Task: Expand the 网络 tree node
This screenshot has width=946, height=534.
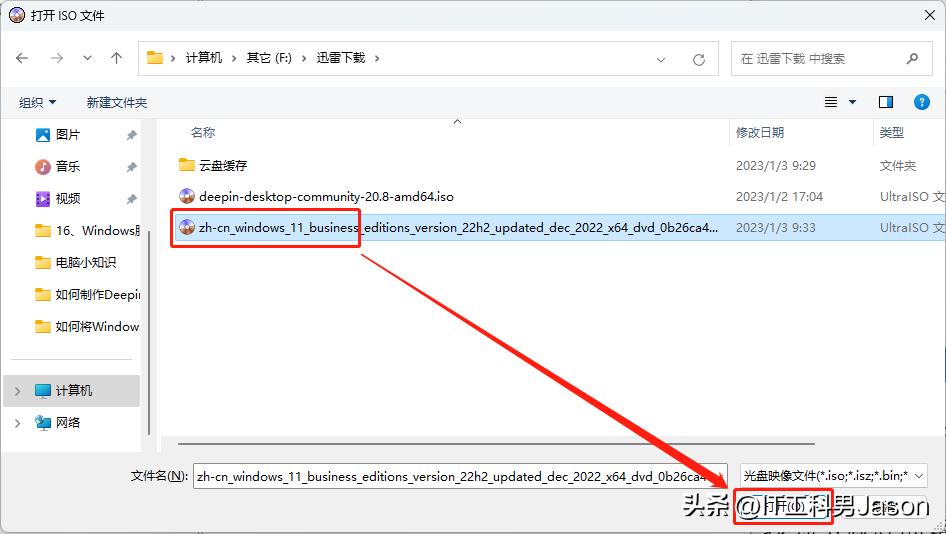Action: coord(17,423)
